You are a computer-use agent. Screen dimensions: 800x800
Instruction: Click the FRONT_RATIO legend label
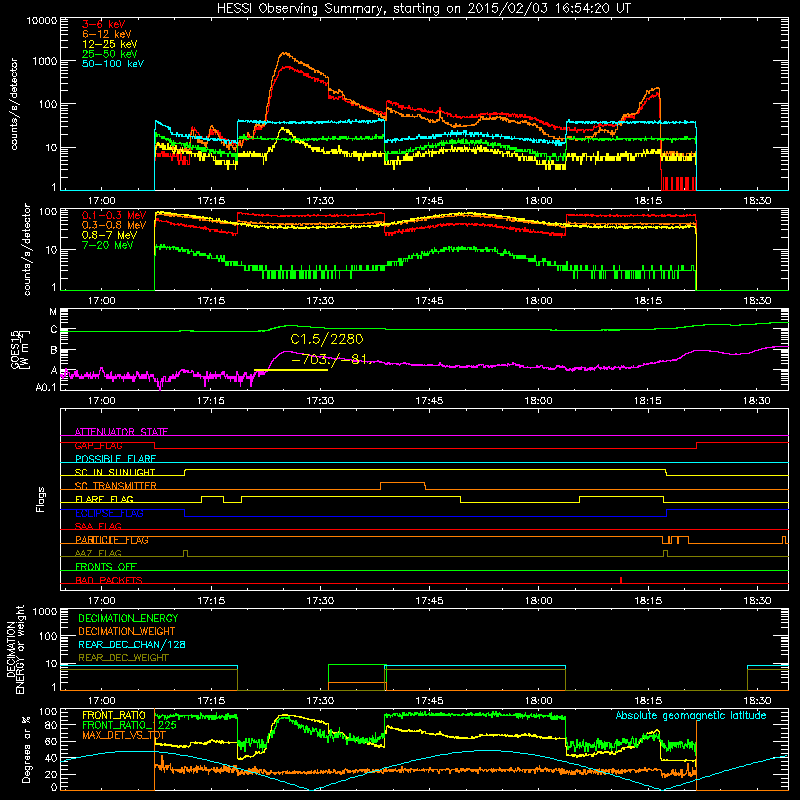[x=113, y=715]
